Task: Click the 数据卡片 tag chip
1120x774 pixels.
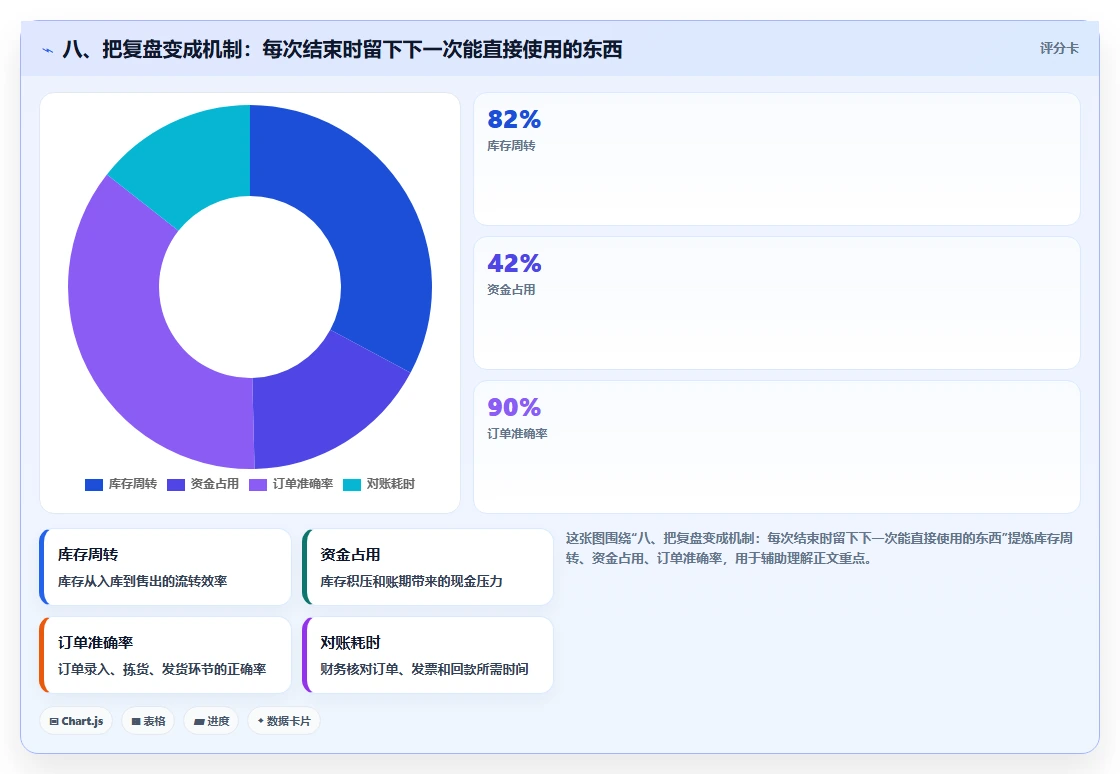Action: pyautogui.click(x=284, y=721)
